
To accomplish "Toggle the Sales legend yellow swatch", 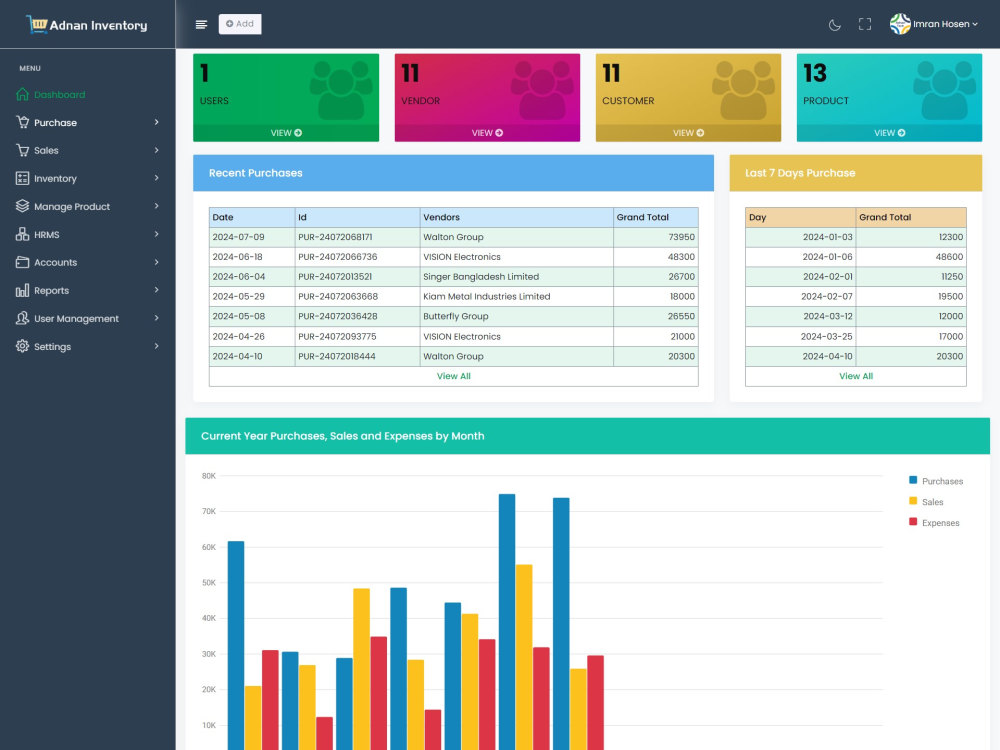I will point(913,501).
